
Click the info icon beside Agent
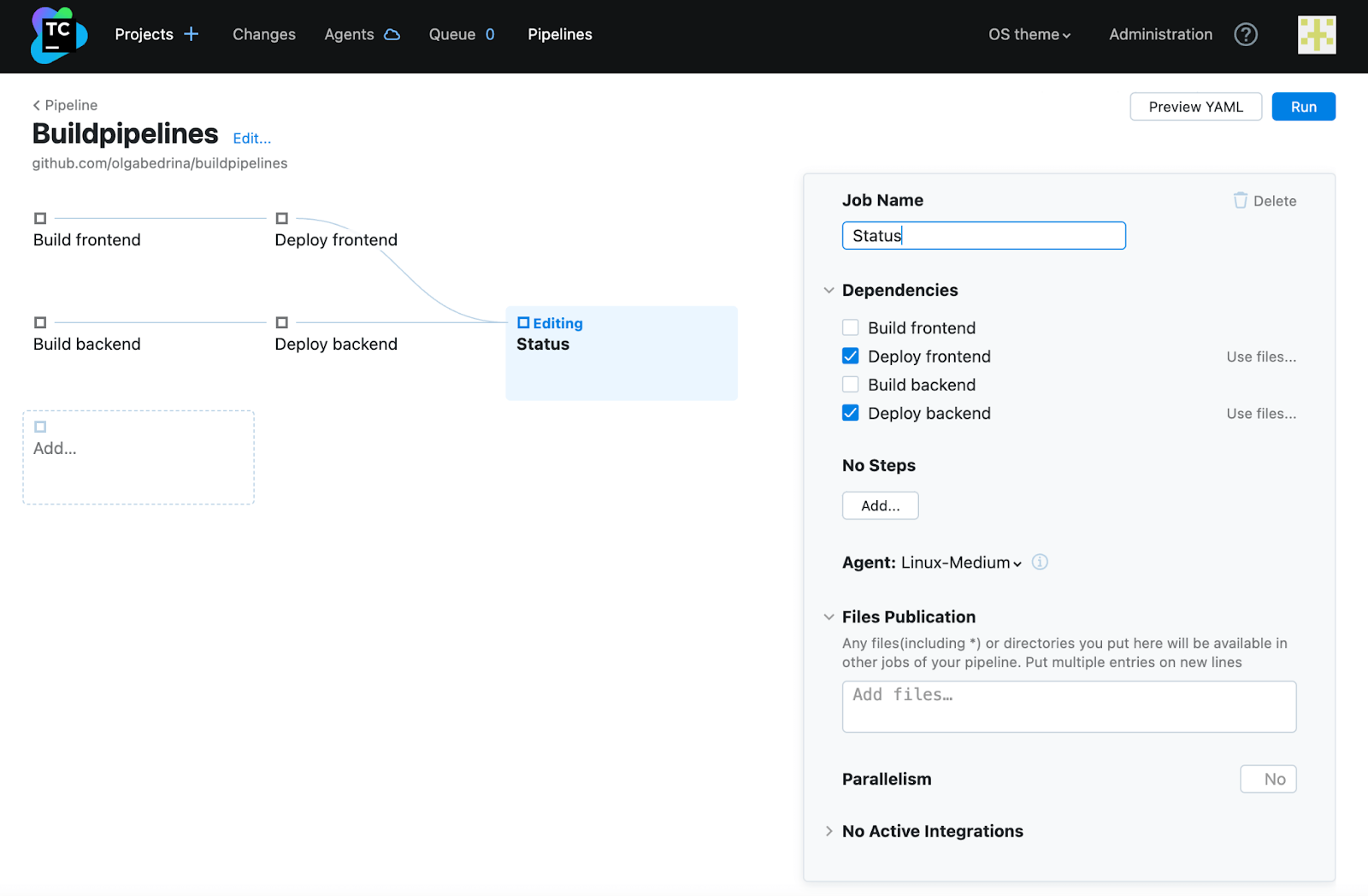tap(1040, 562)
